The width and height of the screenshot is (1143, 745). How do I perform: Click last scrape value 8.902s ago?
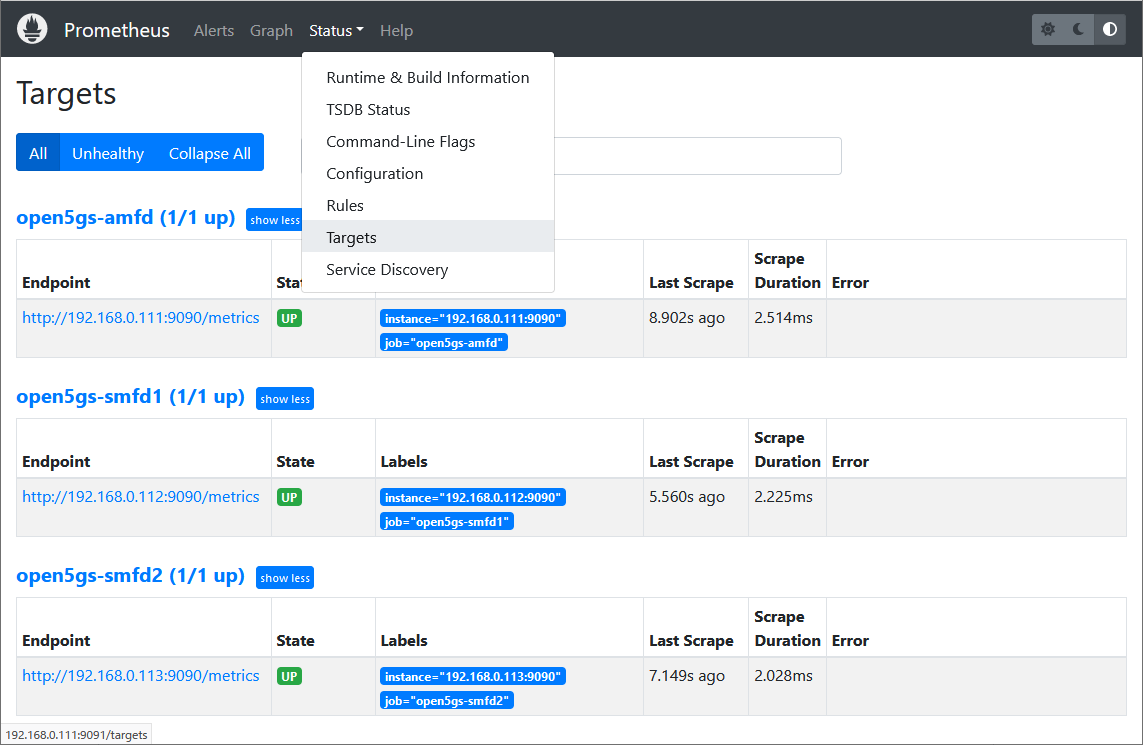tap(687, 318)
